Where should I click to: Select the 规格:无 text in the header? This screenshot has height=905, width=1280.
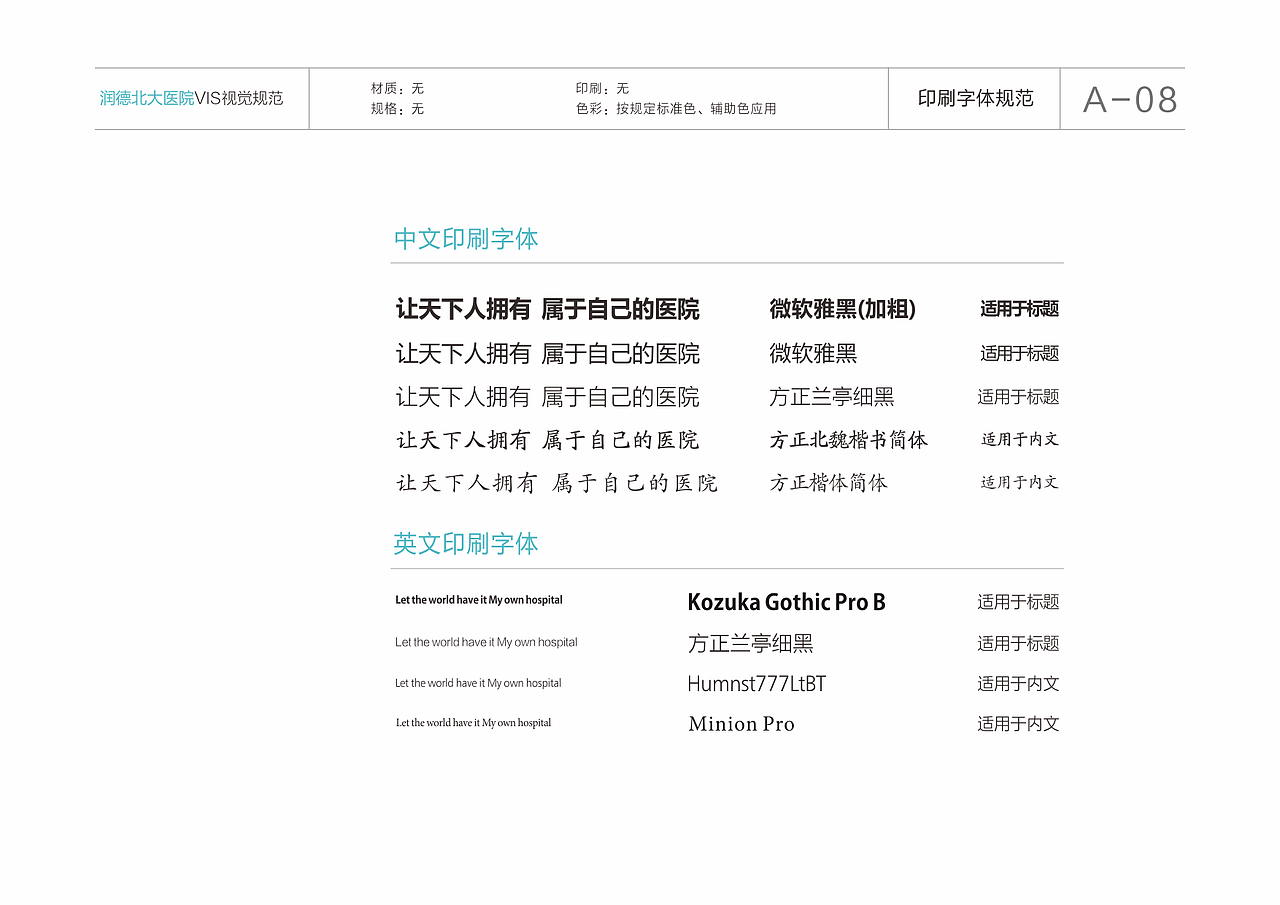(x=397, y=108)
